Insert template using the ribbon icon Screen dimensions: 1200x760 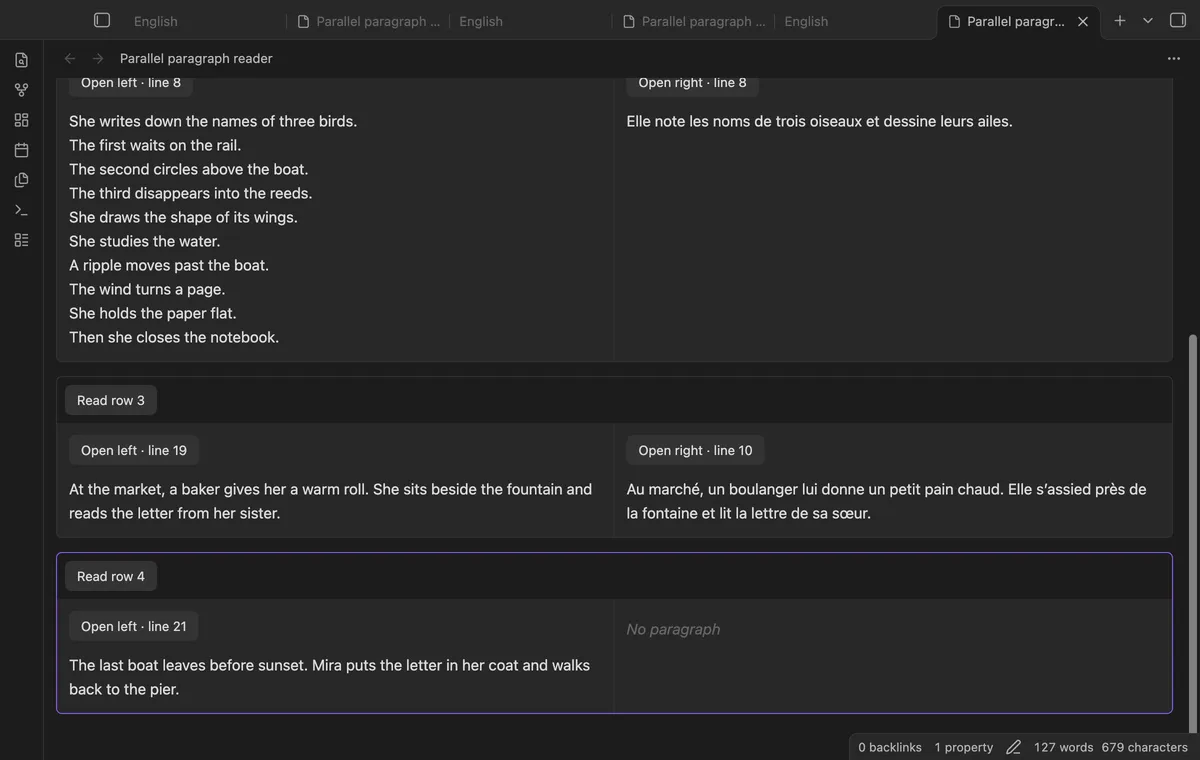[x=21, y=180]
